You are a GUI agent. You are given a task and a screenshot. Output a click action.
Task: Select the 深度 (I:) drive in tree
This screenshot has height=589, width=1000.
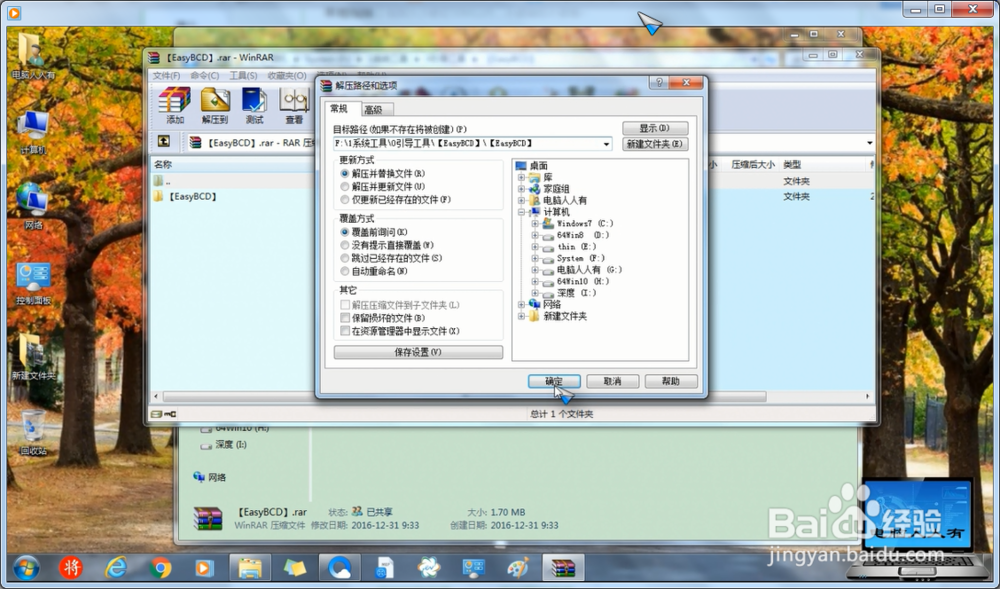pos(576,293)
